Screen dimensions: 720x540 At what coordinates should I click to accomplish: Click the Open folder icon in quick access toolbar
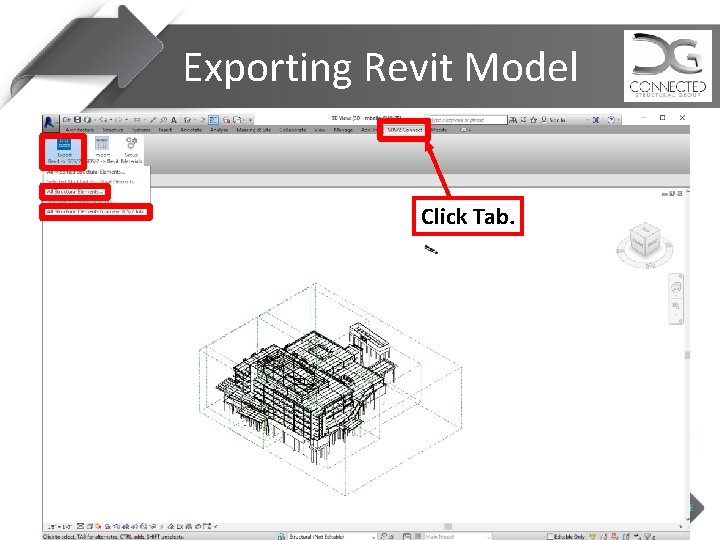[67, 120]
